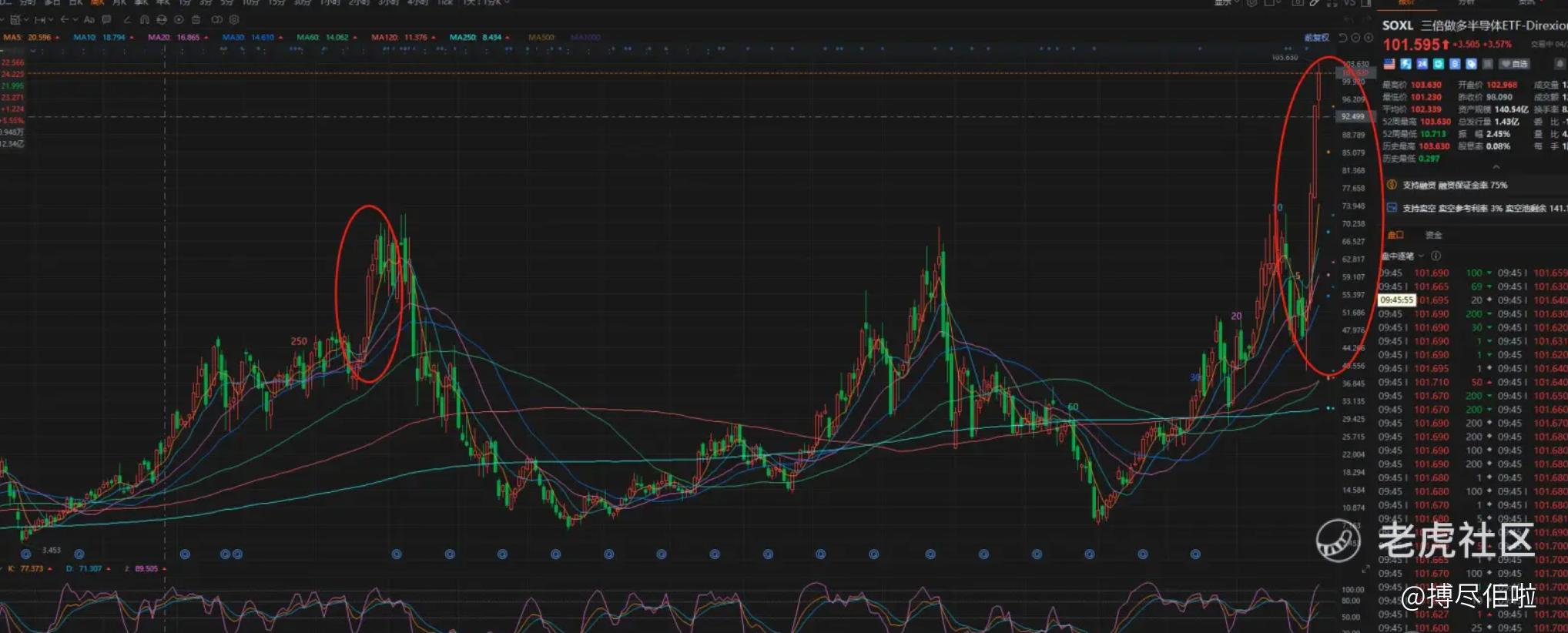Viewport: 1568px width, 633px height.
Task: Click the MA30 indicator label
Action: point(233,37)
